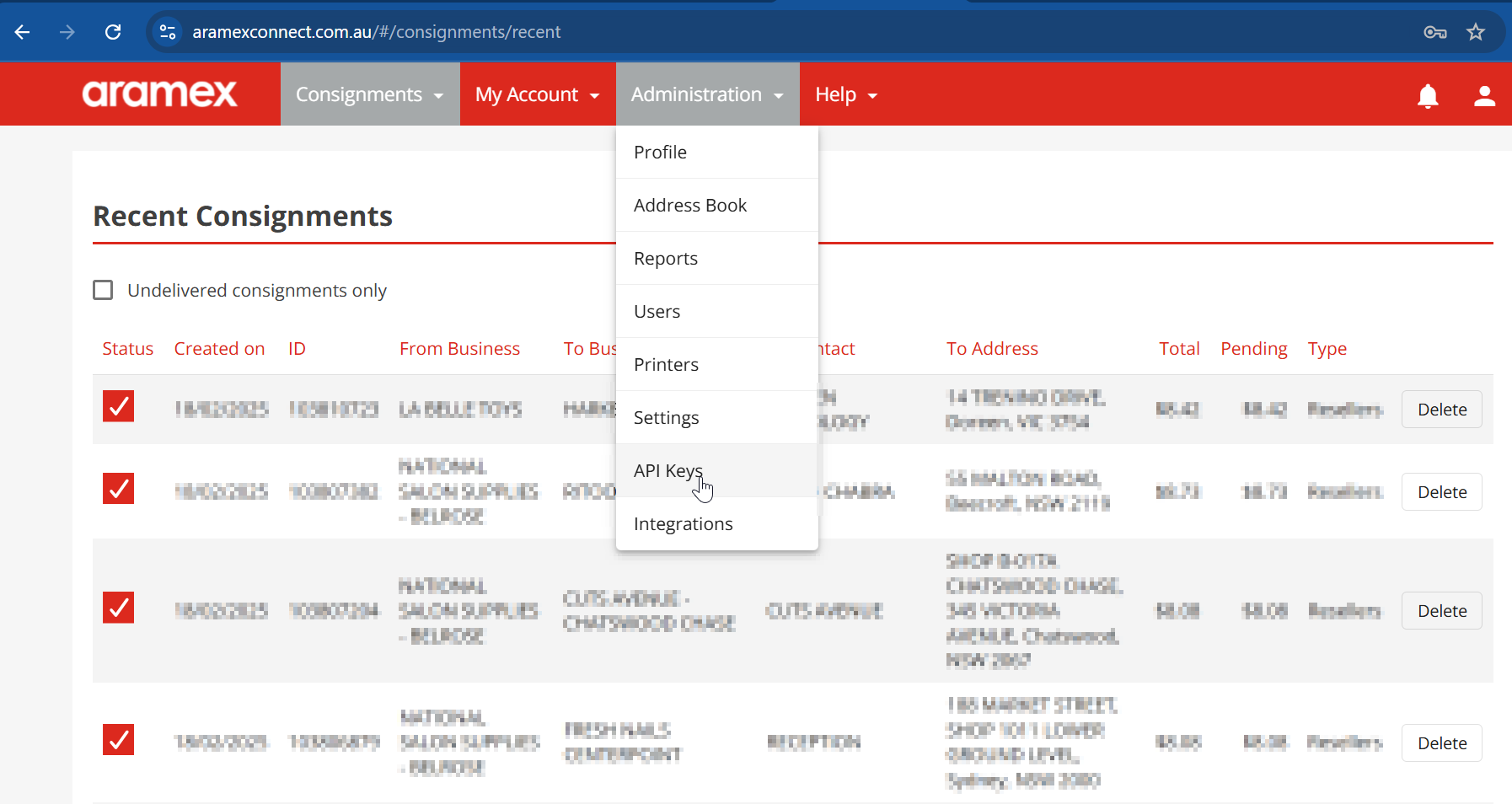Open Integrations menu item
The image size is (1512, 804).
717,524
